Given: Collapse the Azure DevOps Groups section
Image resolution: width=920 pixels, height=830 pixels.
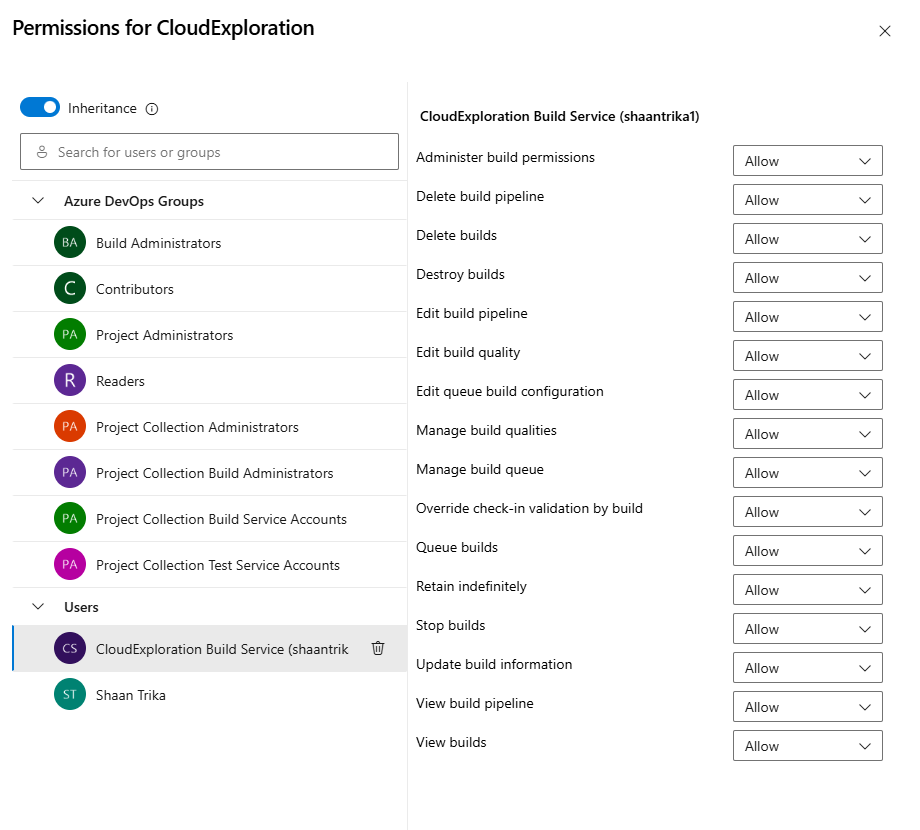Looking at the screenshot, I should [x=38, y=201].
